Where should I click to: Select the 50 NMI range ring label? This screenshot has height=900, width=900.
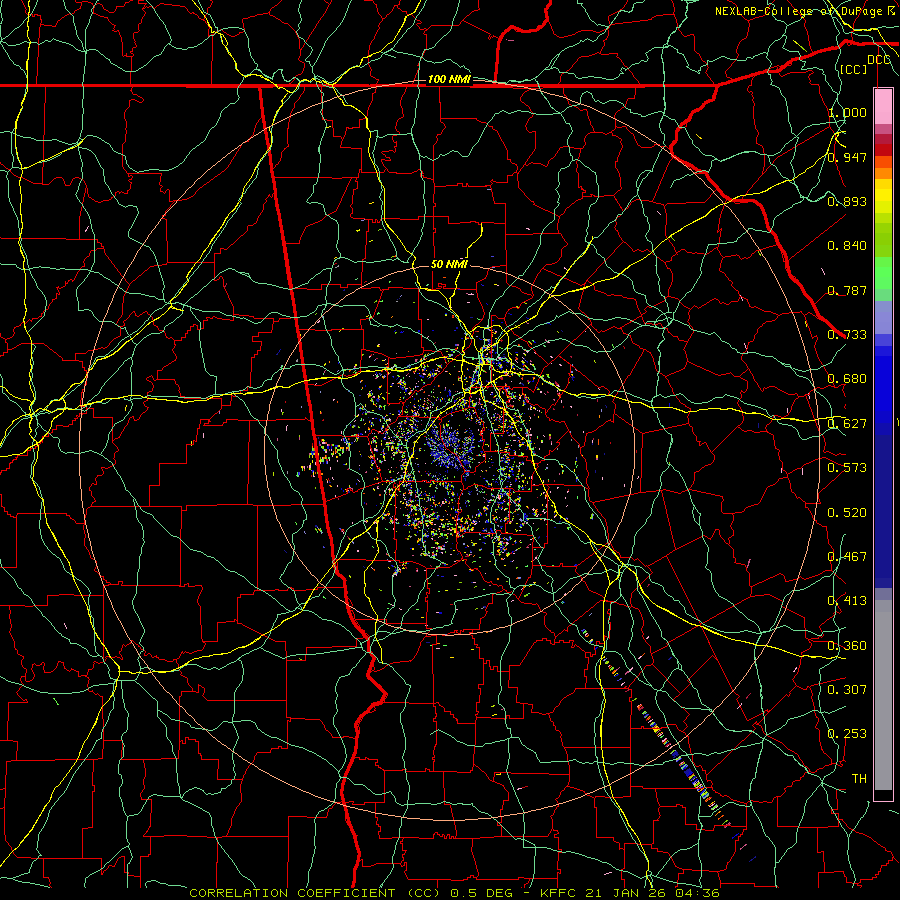tap(449, 264)
